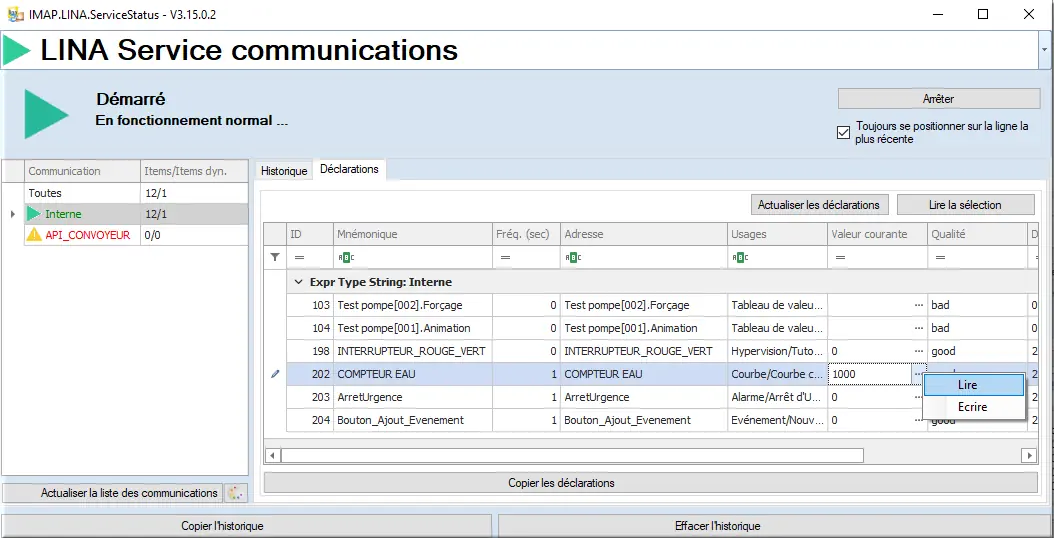Click the grid scroll right arrow
The image size is (1054, 538).
pos(1029,455)
